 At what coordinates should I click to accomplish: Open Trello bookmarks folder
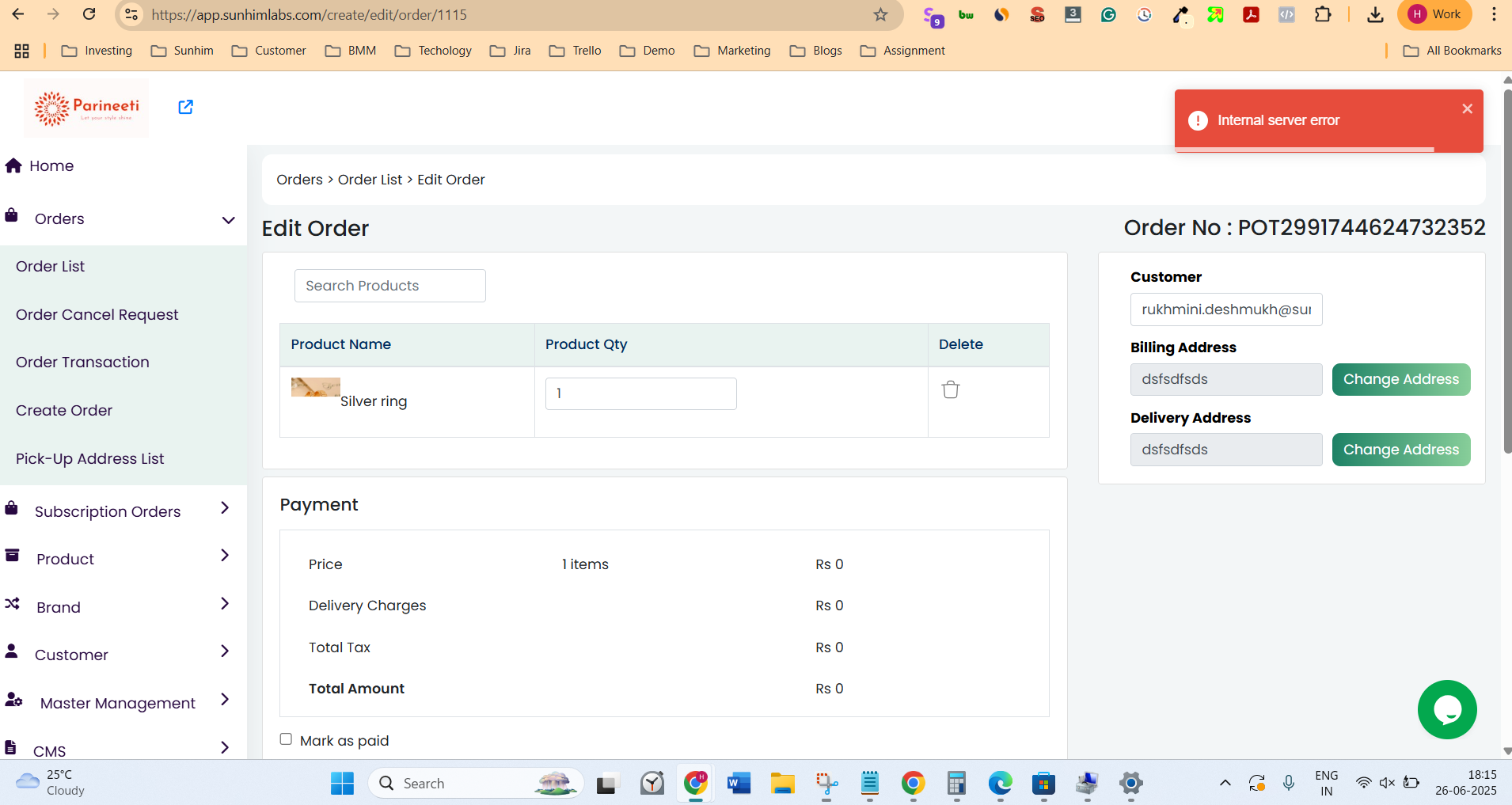[x=576, y=51]
